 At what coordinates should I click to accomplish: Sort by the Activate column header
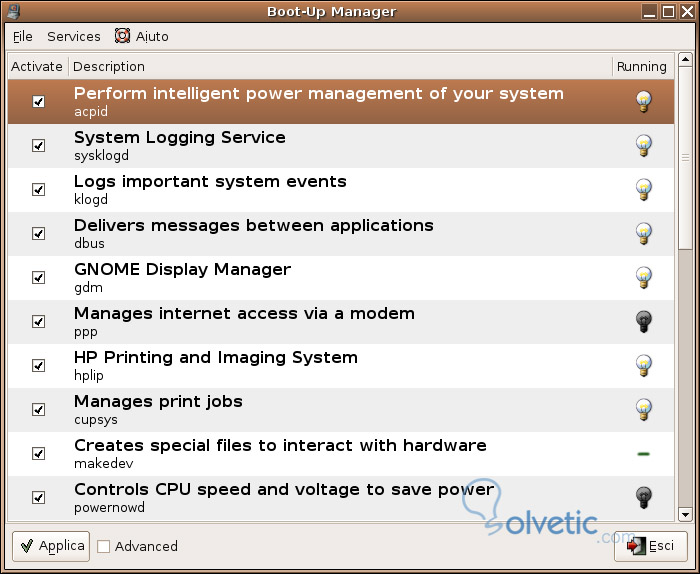pyautogui.click(x=38, y=67)
